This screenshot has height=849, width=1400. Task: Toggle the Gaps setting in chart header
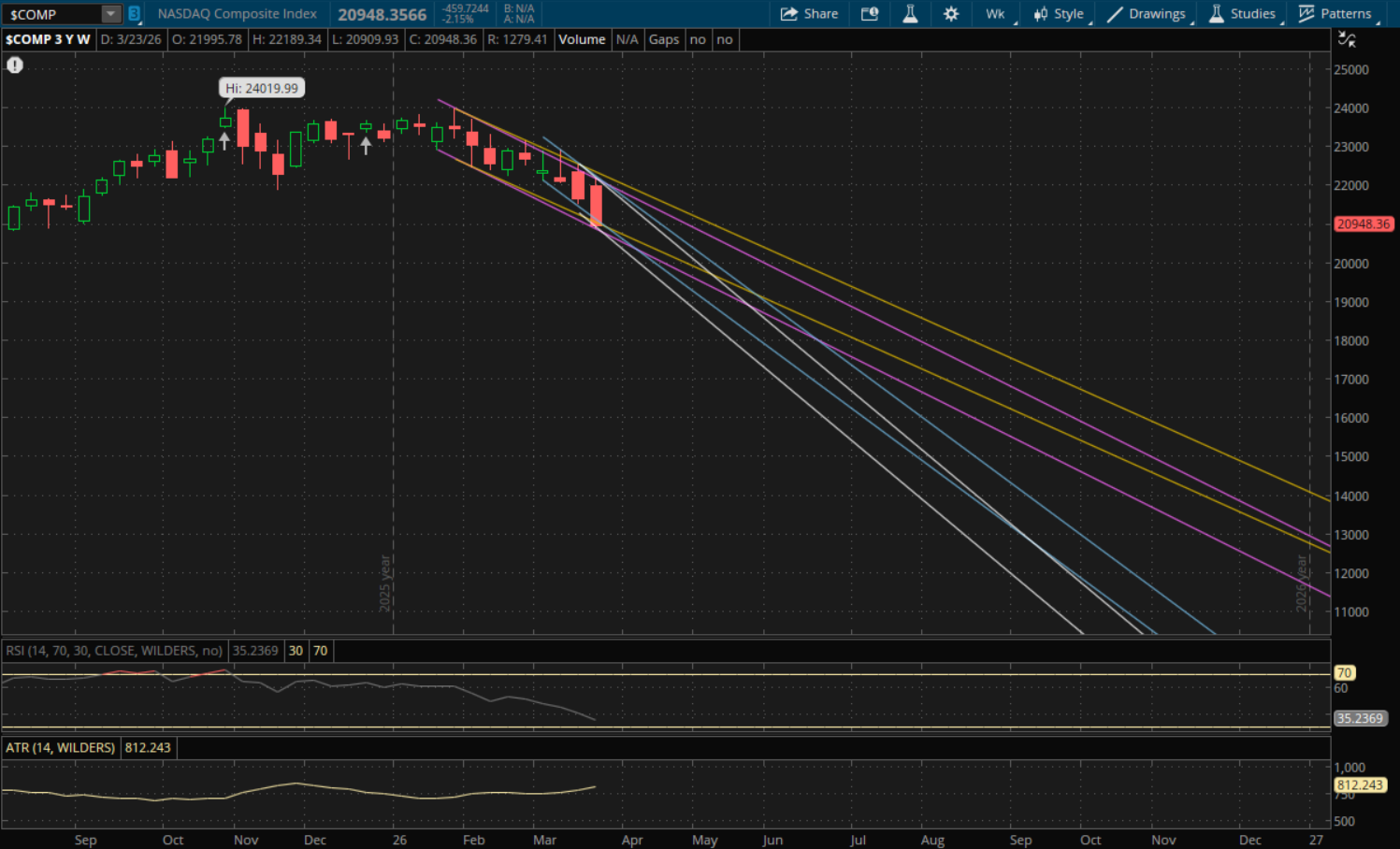664,39
